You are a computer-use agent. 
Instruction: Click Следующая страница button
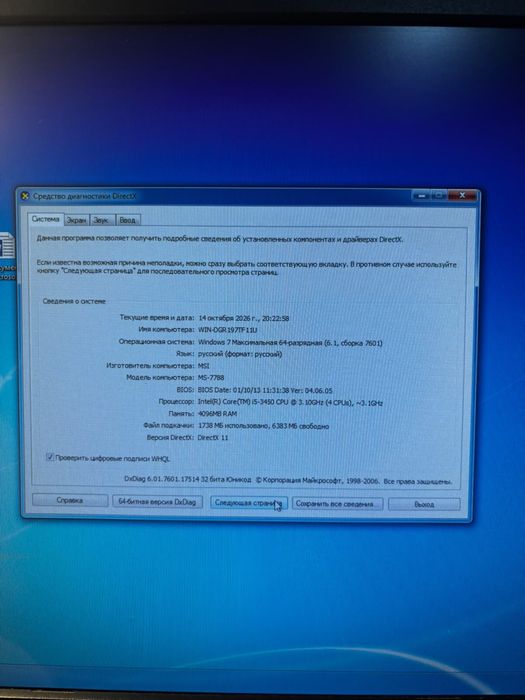(248, 503)
